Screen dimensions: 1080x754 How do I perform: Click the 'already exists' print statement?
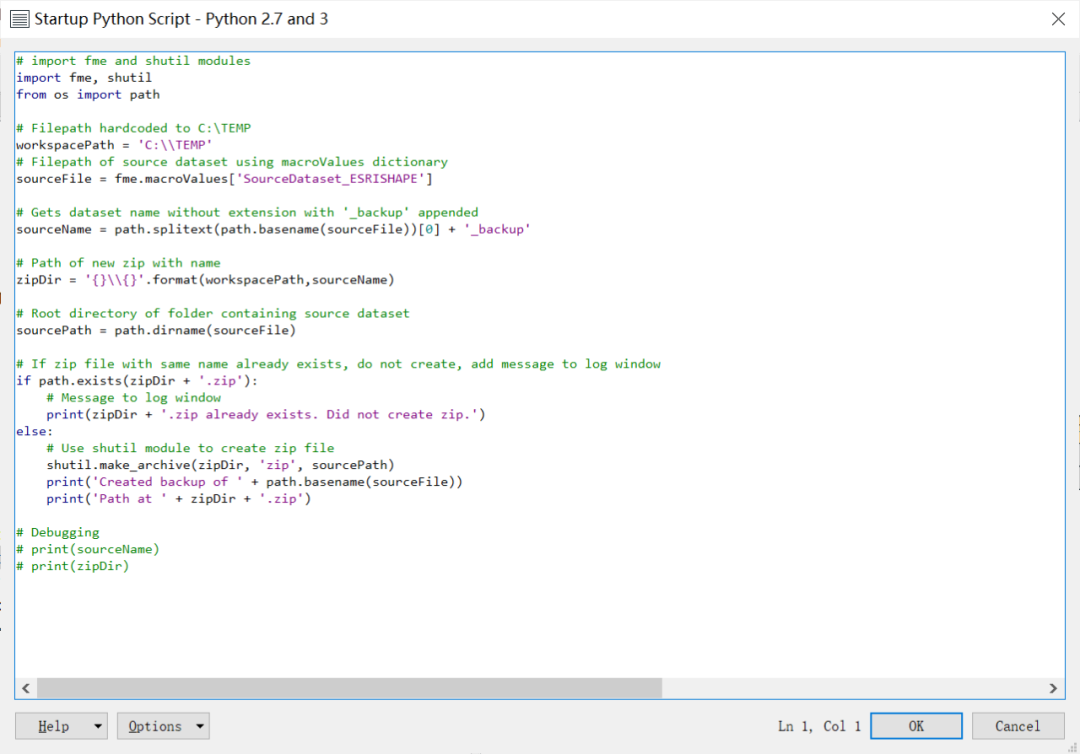[266, 414]
